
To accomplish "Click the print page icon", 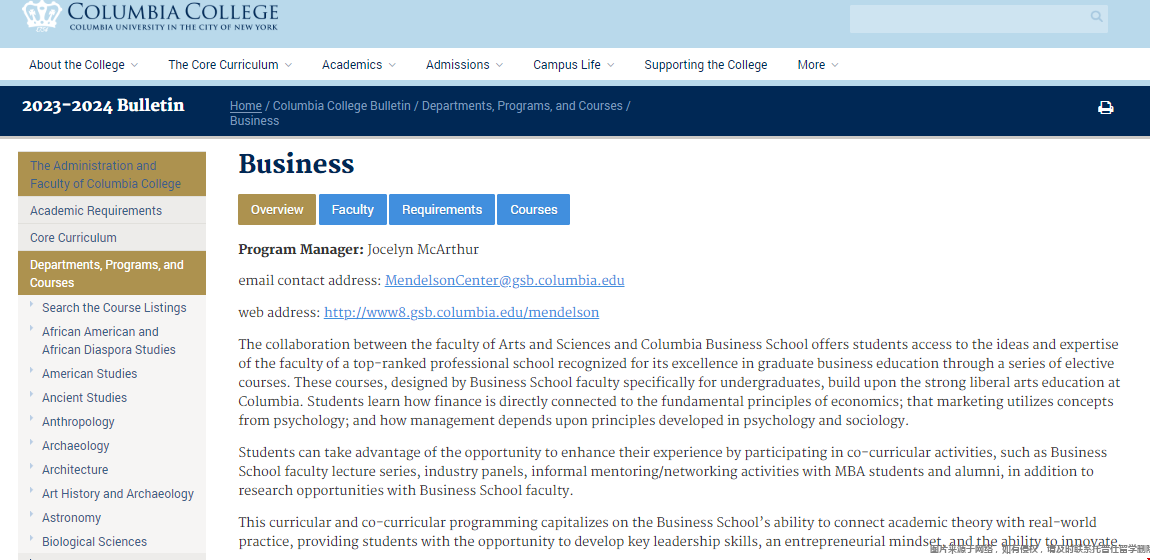I will [1105, 108].
